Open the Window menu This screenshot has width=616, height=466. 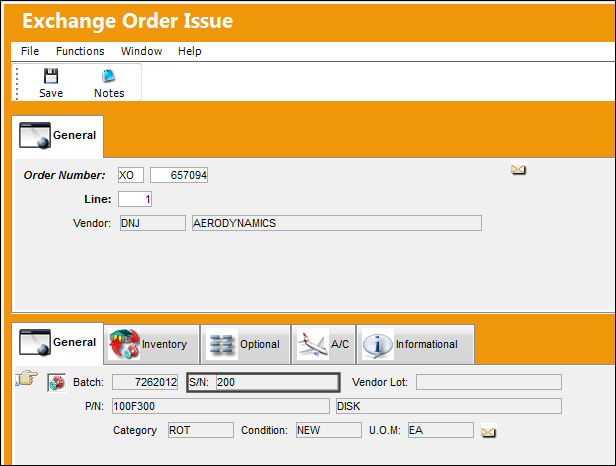[141, 51]
